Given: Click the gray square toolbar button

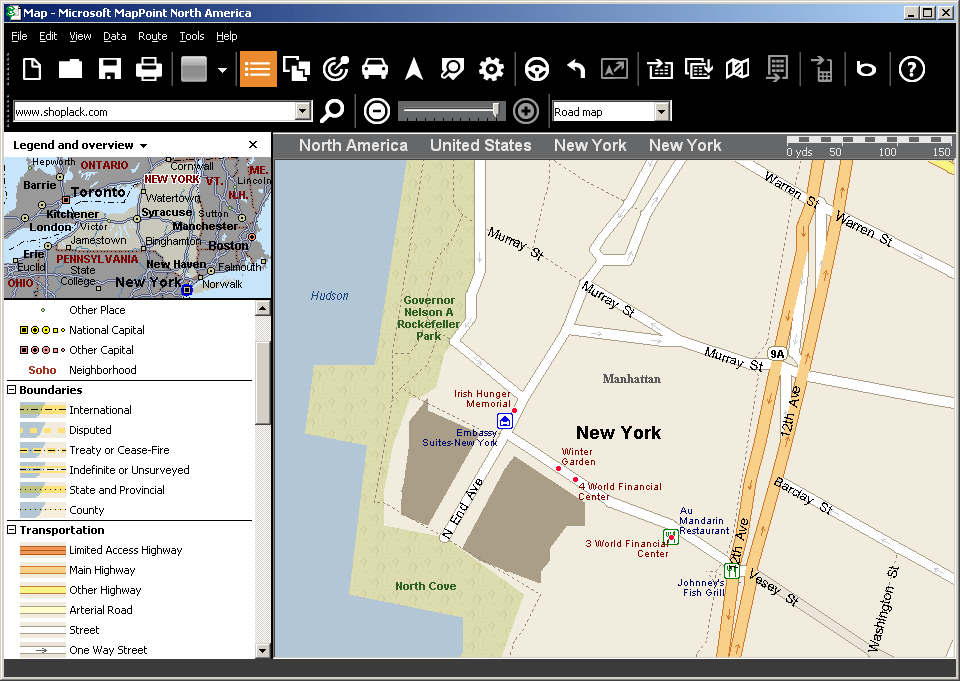Looking at the screenshot, I should (x=193, y=69).
